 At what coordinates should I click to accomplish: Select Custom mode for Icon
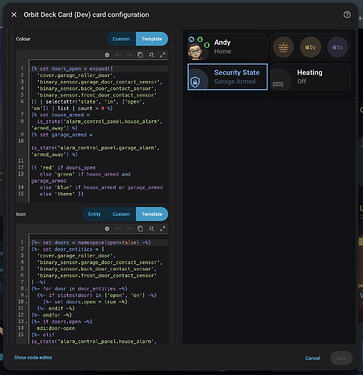click(x=121, y=214)
